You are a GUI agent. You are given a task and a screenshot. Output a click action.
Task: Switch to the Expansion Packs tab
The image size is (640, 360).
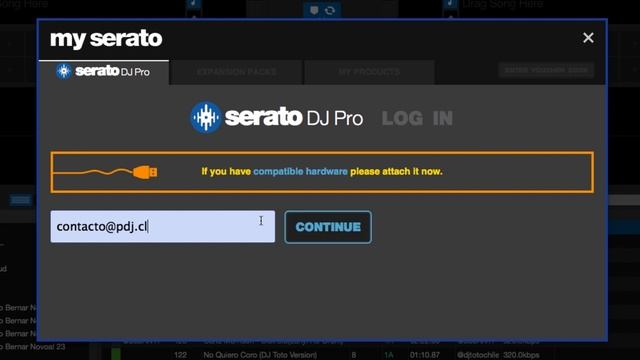click(236, 72)
